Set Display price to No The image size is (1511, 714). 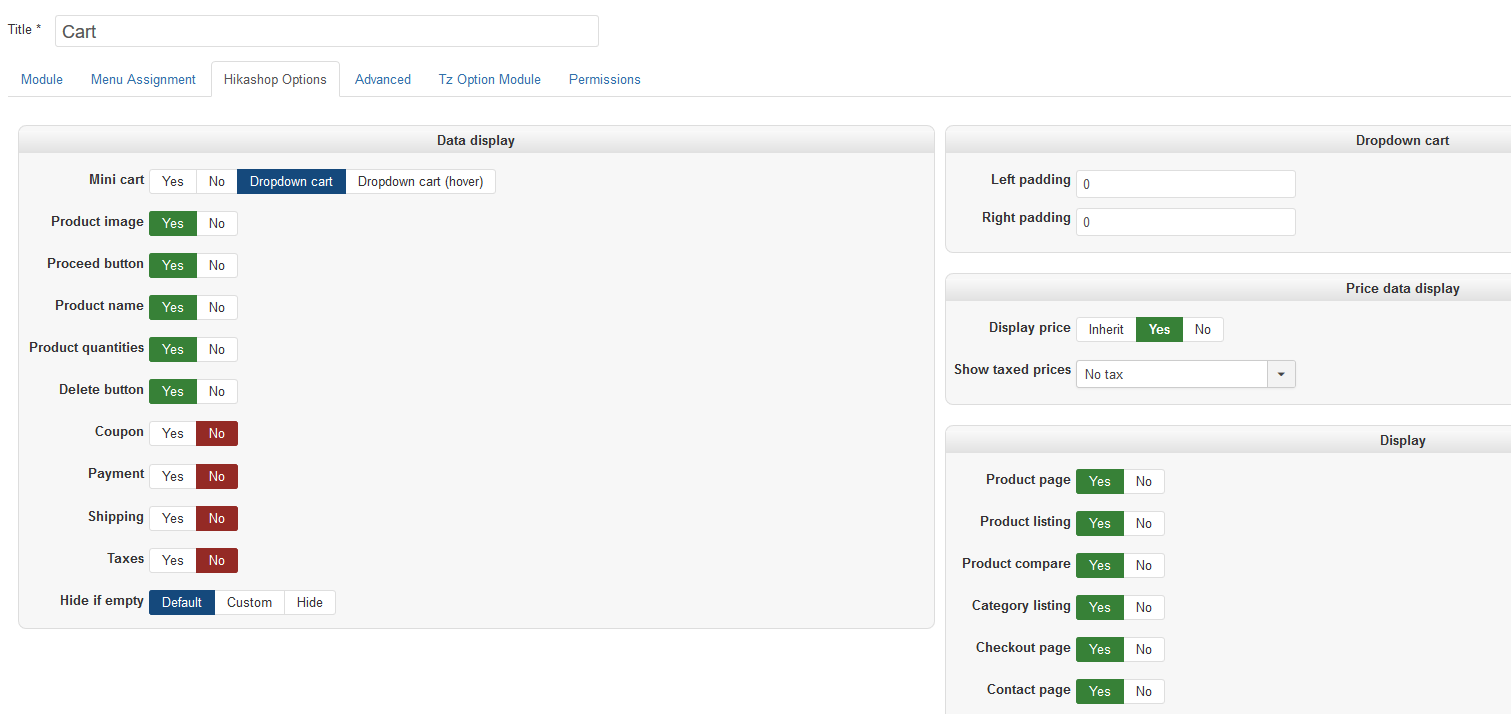pos(1203,329)
